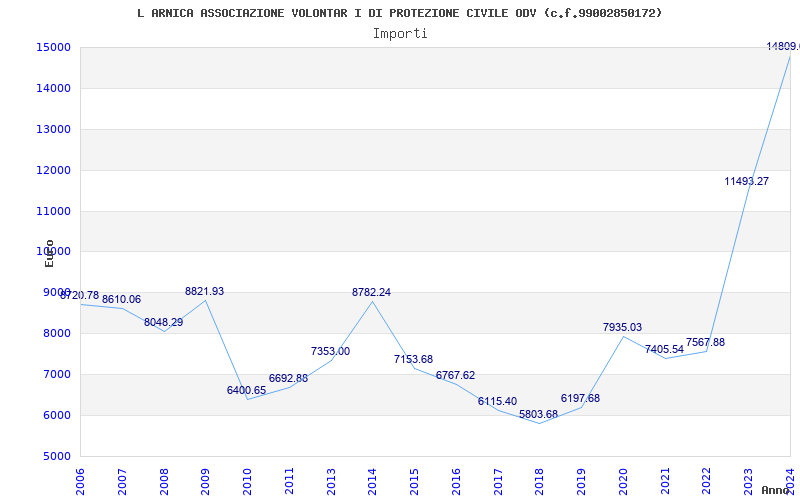Click the x-axis year 2015
This screenshot has height=500, width=800.
(414, 482)
